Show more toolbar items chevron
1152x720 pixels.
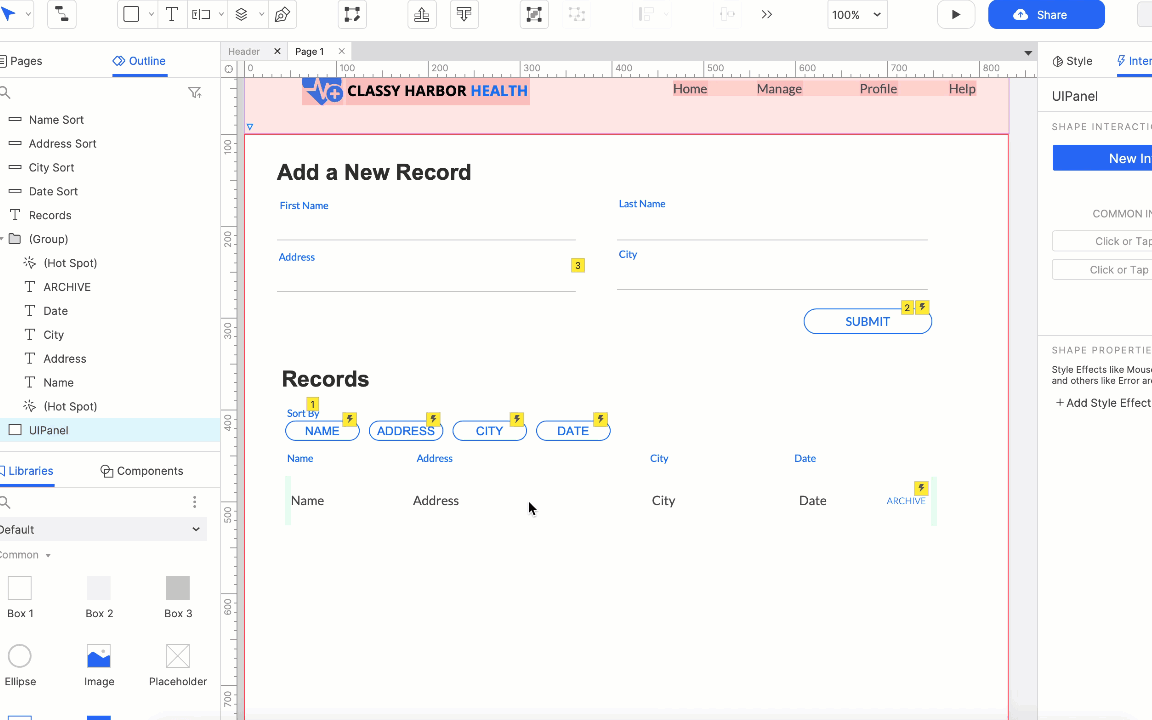click(x=767, y=15)
